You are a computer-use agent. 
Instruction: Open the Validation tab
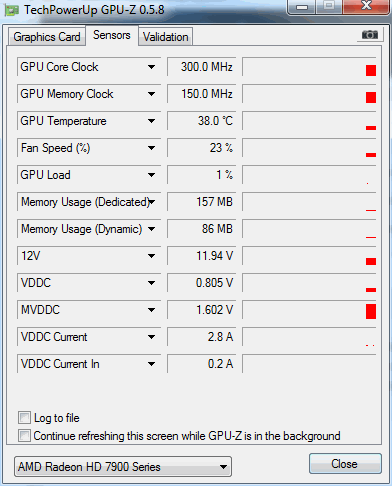pyautogui.click(x=166, y=37)
